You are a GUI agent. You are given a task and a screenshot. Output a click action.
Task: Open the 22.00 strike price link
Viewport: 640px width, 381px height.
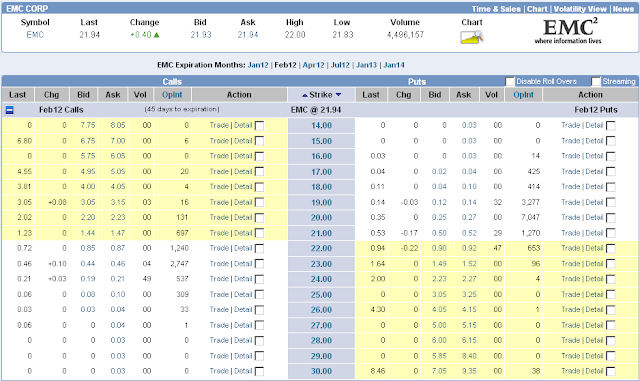(321, 248)
